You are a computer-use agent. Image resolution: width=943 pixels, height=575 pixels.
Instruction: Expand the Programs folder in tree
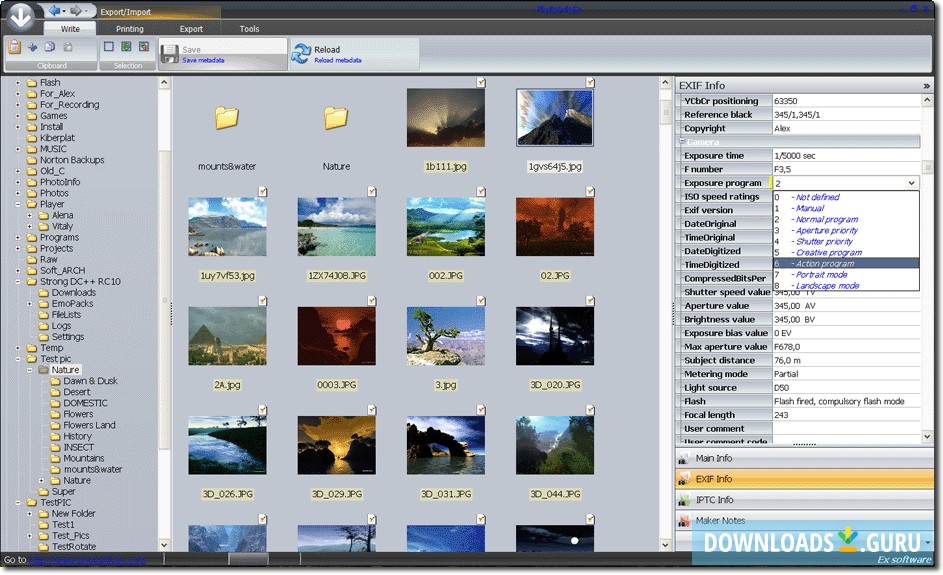[18, 238]
